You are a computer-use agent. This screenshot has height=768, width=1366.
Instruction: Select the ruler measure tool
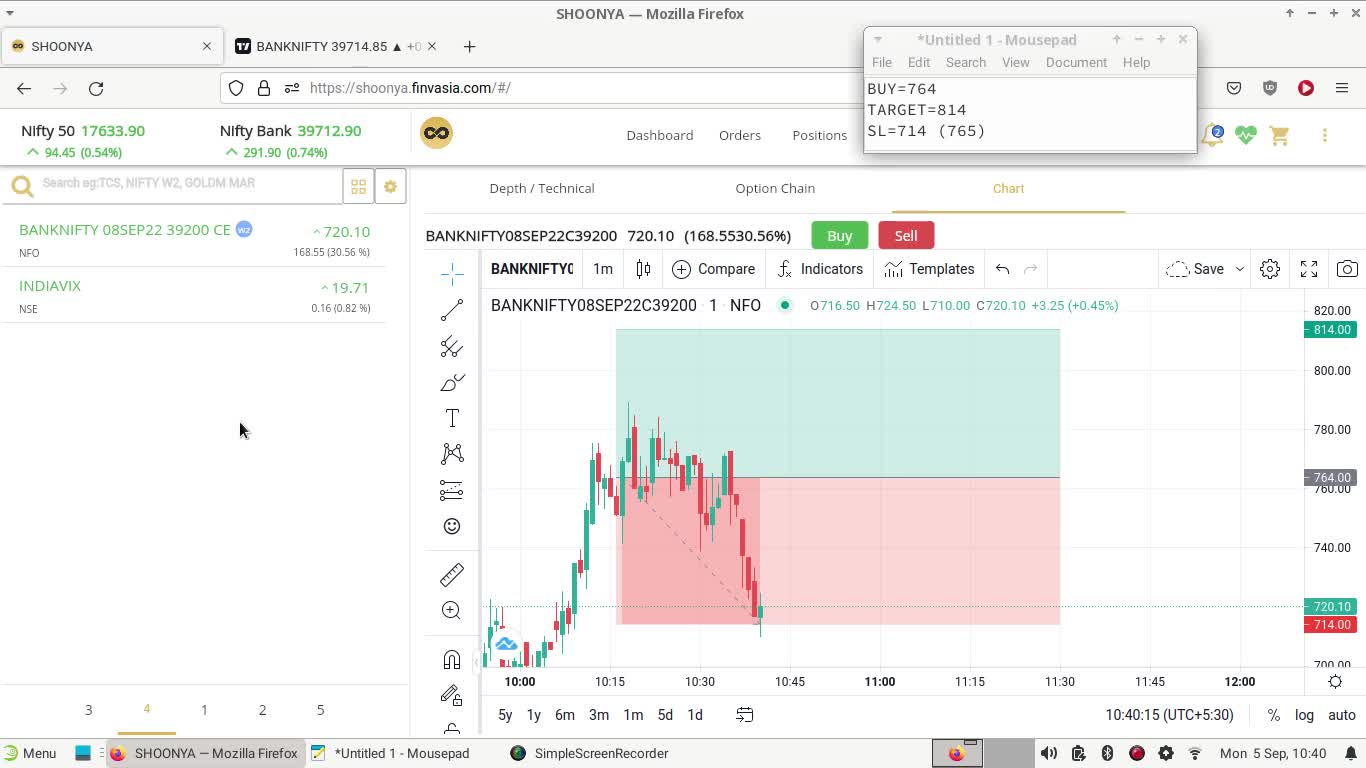tap(452, 574)
